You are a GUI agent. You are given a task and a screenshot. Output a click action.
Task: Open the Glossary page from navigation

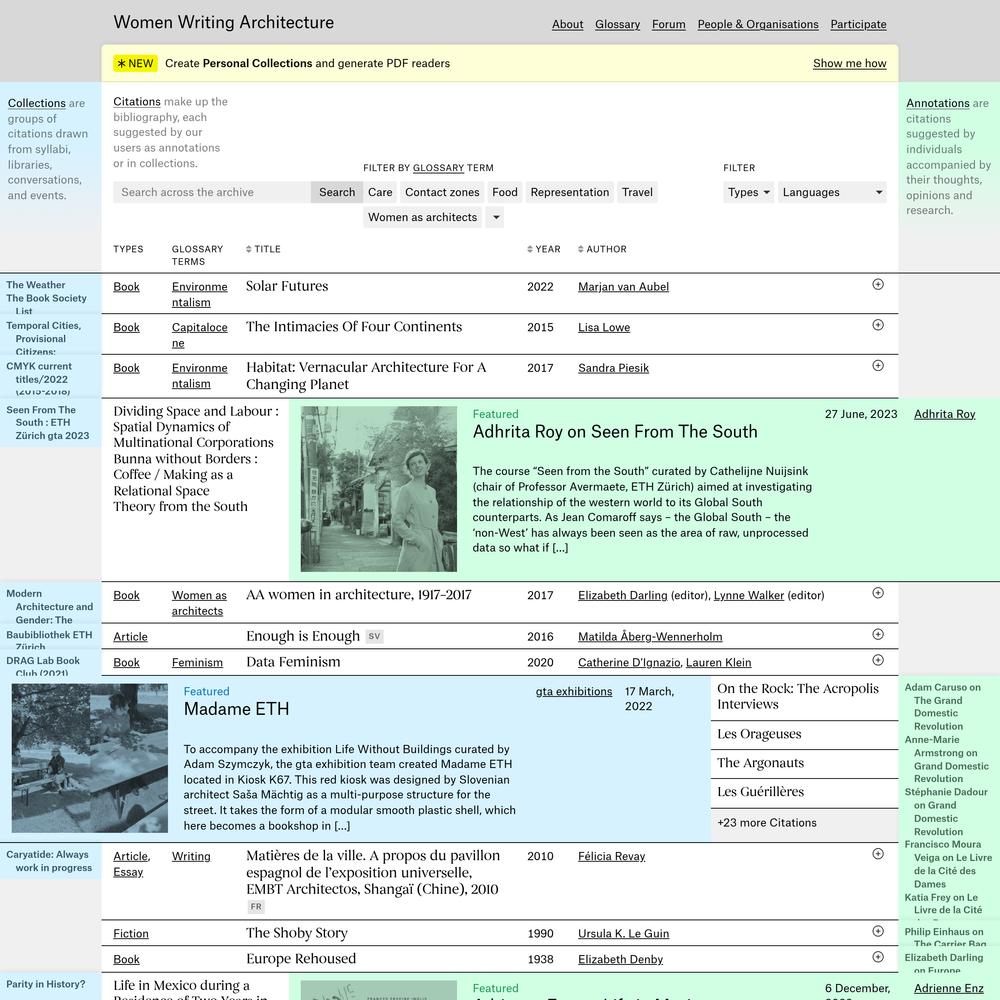tap(617, 24)
